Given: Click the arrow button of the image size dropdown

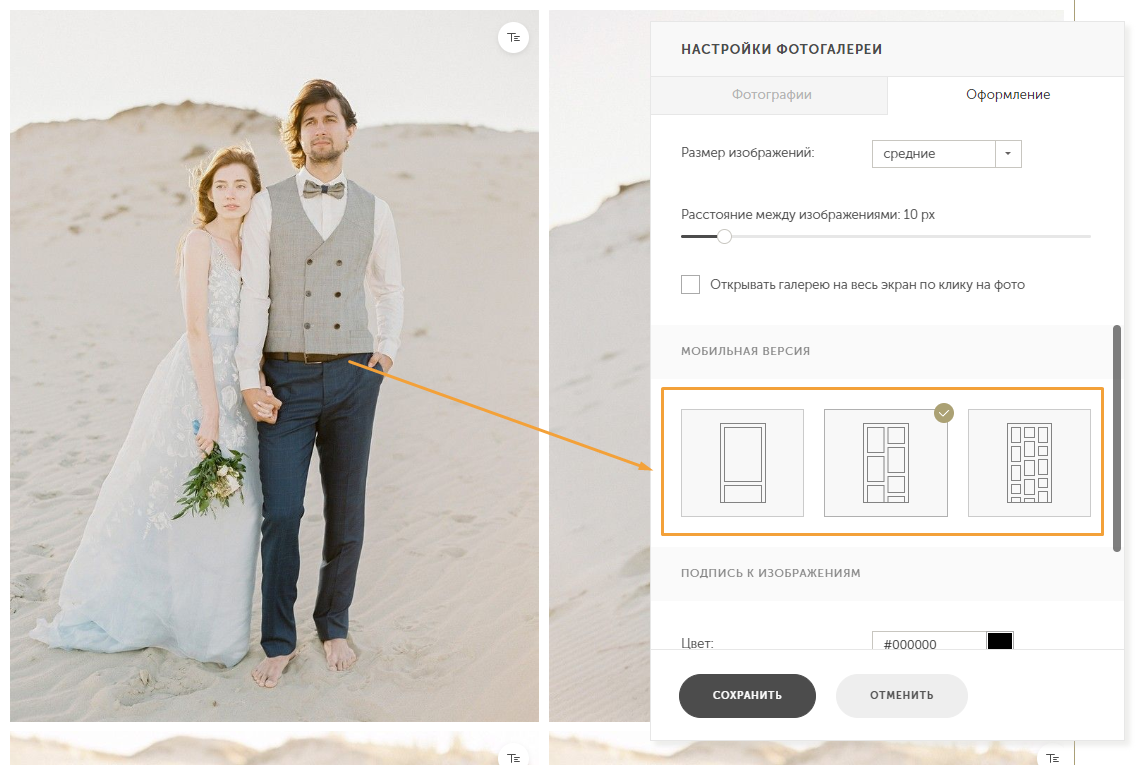Looking at the screenshot, I should click(1008, 154).
